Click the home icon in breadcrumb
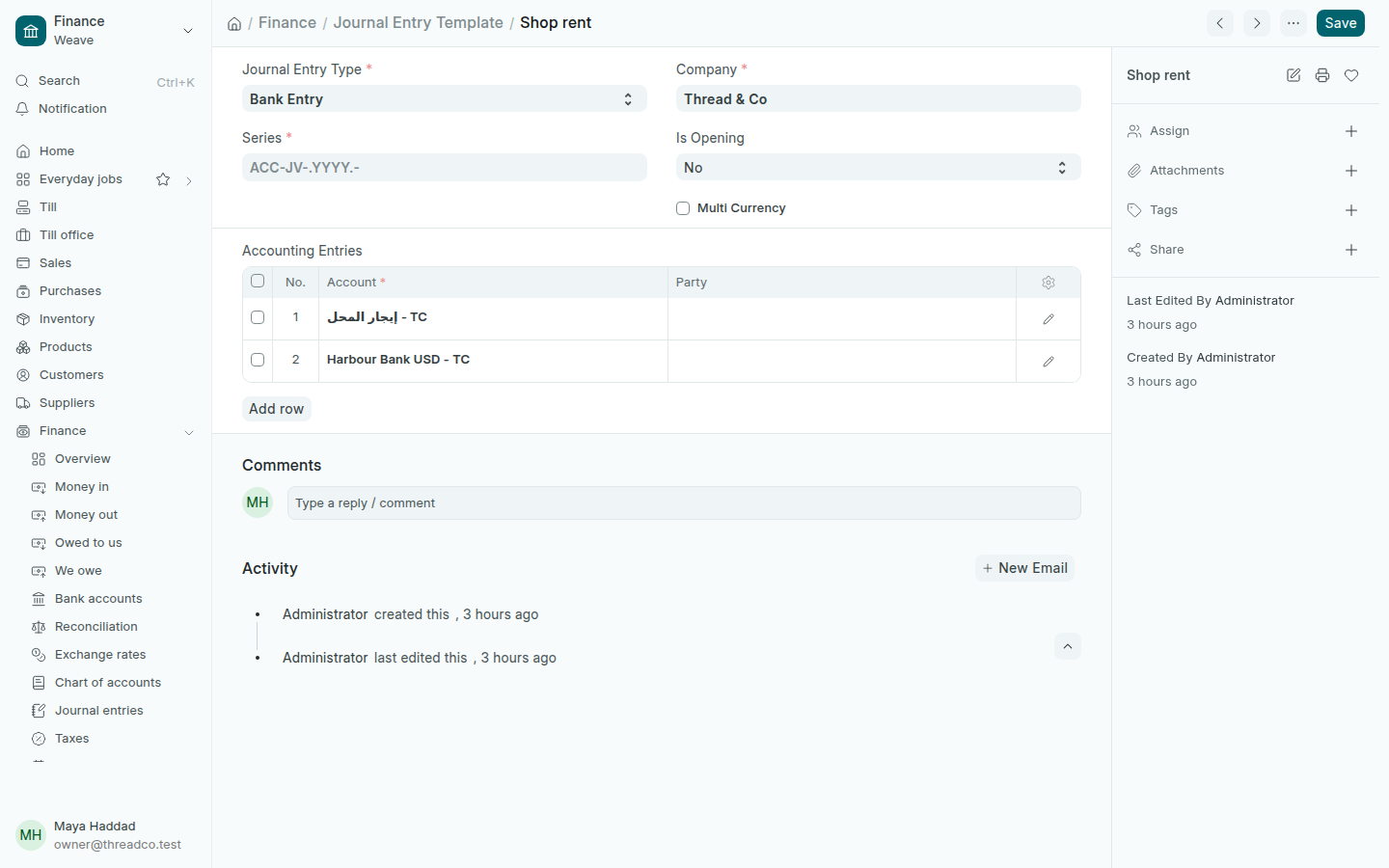The image size is (1389, 868). click(234, 23)
